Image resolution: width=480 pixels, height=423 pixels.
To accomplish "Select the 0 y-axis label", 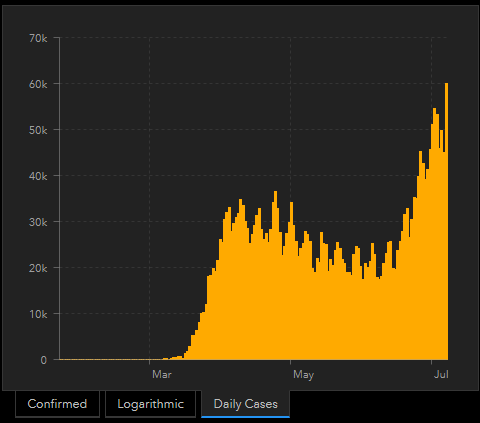I will (x=44, y=360).
